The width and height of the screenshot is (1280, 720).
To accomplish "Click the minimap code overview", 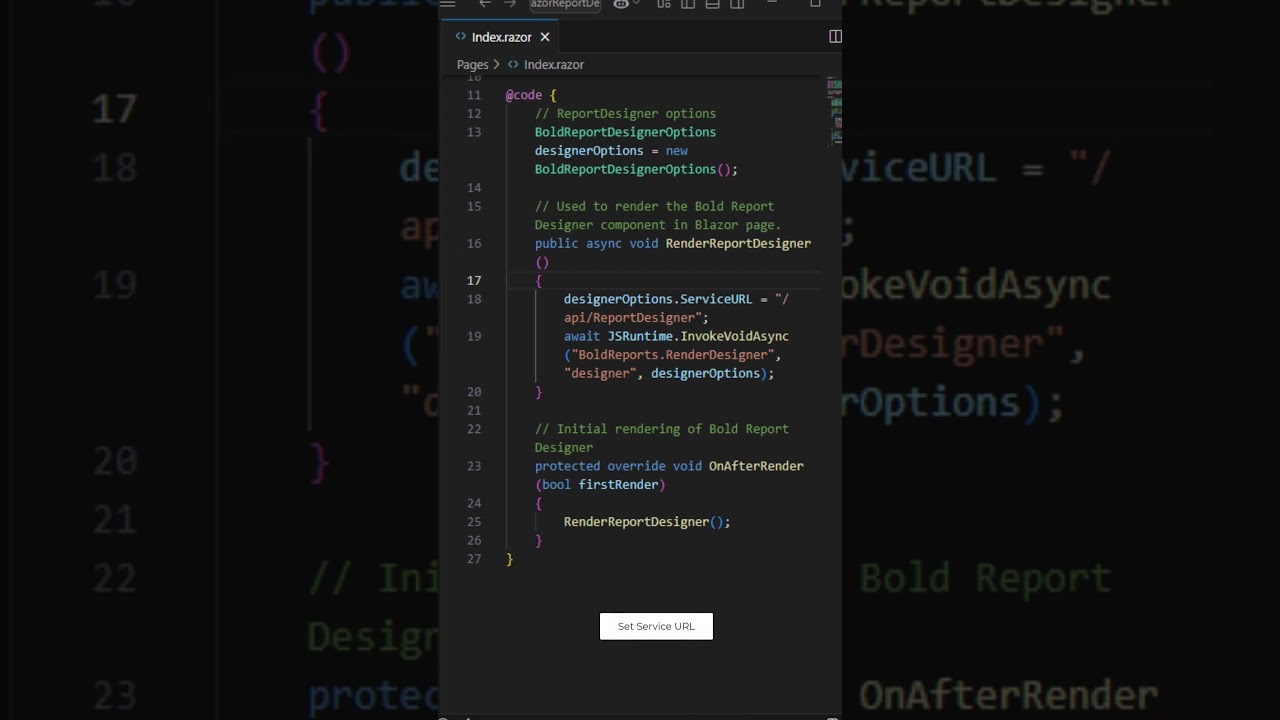I will pyautogui.click(x=834, y=112).
